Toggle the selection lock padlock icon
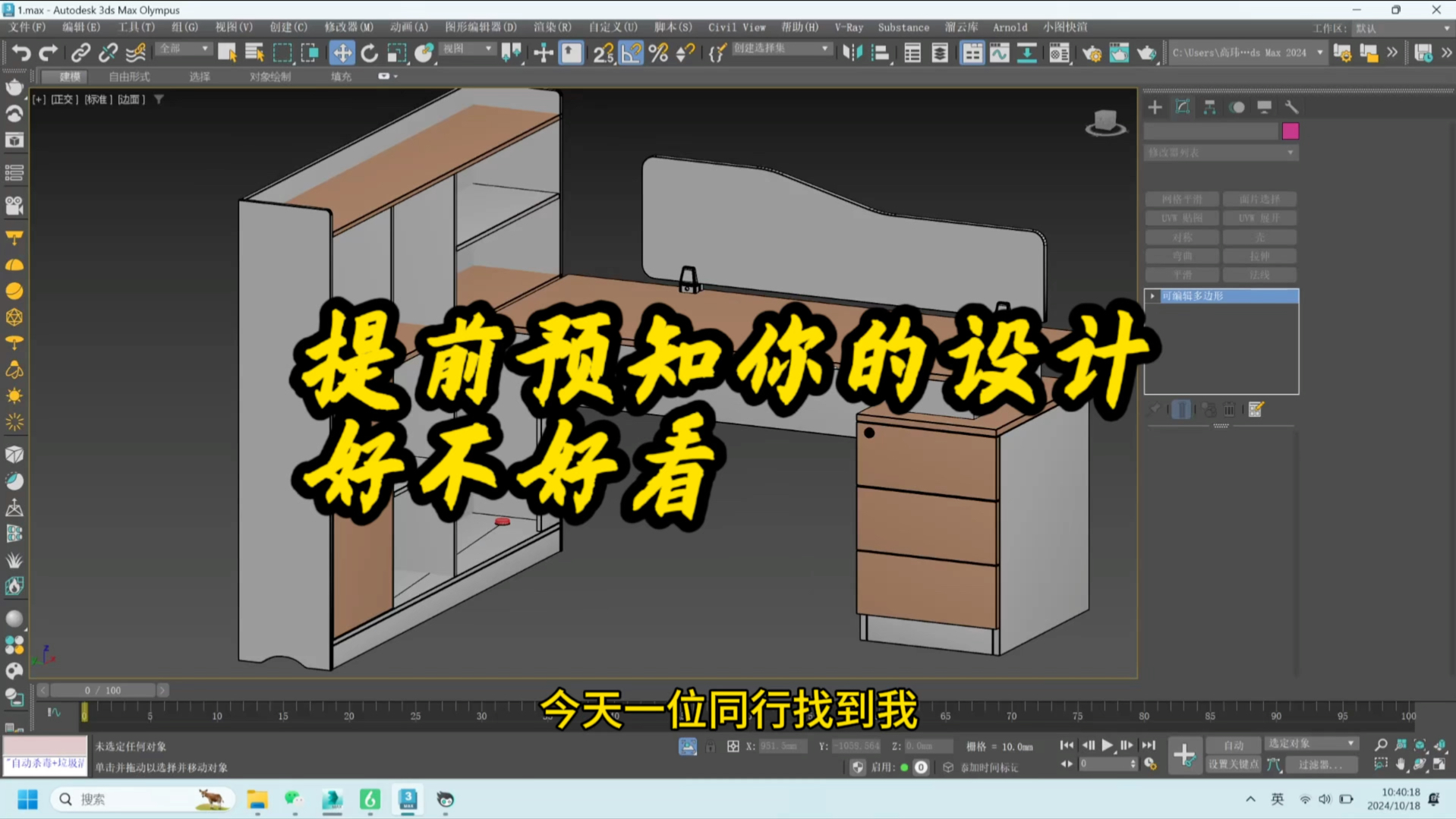The image size is (1456, 819). point(710,747)
